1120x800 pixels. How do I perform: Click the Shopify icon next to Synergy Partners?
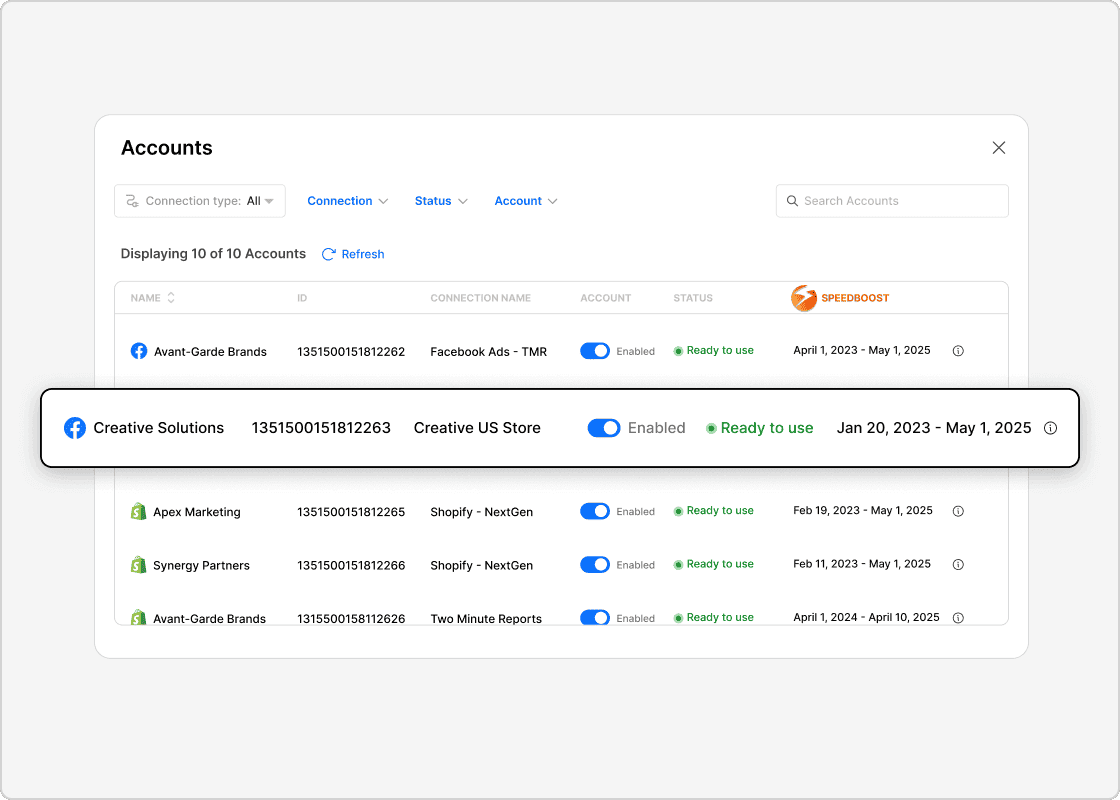click(x=138, y=564)
